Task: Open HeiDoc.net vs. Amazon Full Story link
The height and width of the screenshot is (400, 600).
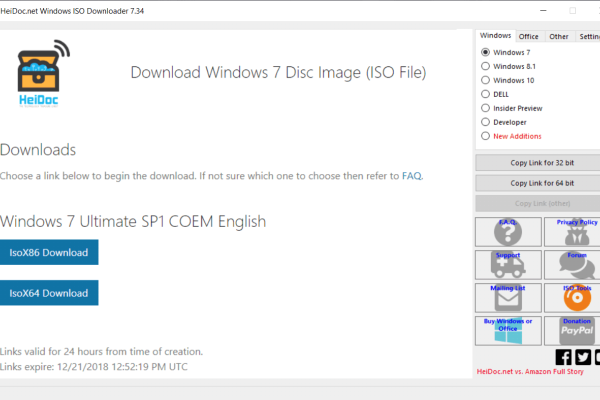Action: [x=530, y=373]
